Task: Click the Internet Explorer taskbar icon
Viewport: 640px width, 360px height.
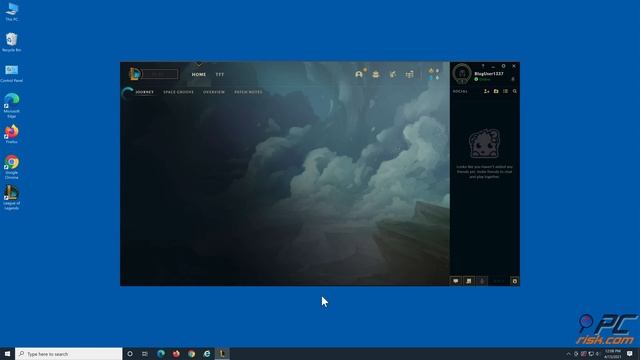Action: (x=207, y=354)
